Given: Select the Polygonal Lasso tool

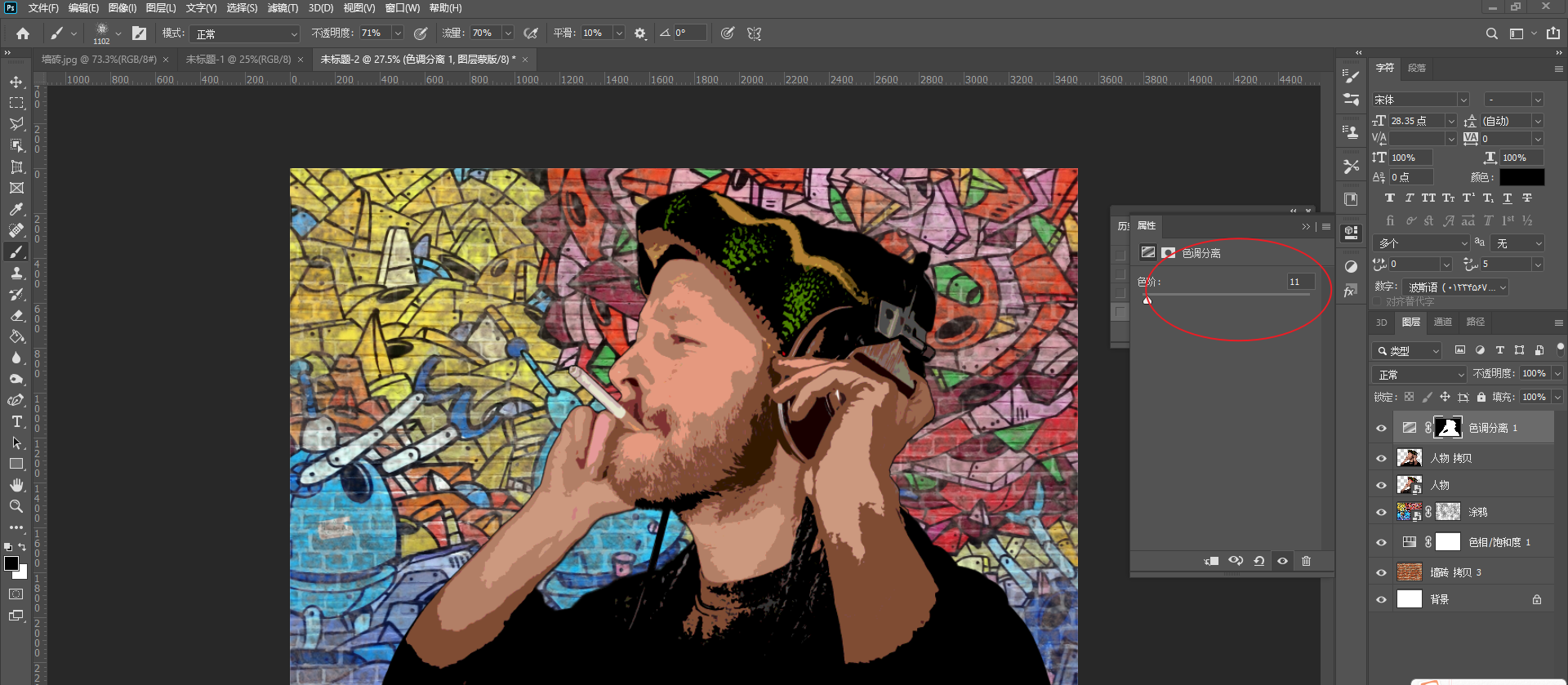Looking at the screenshot, I should (x=16, y=124).
